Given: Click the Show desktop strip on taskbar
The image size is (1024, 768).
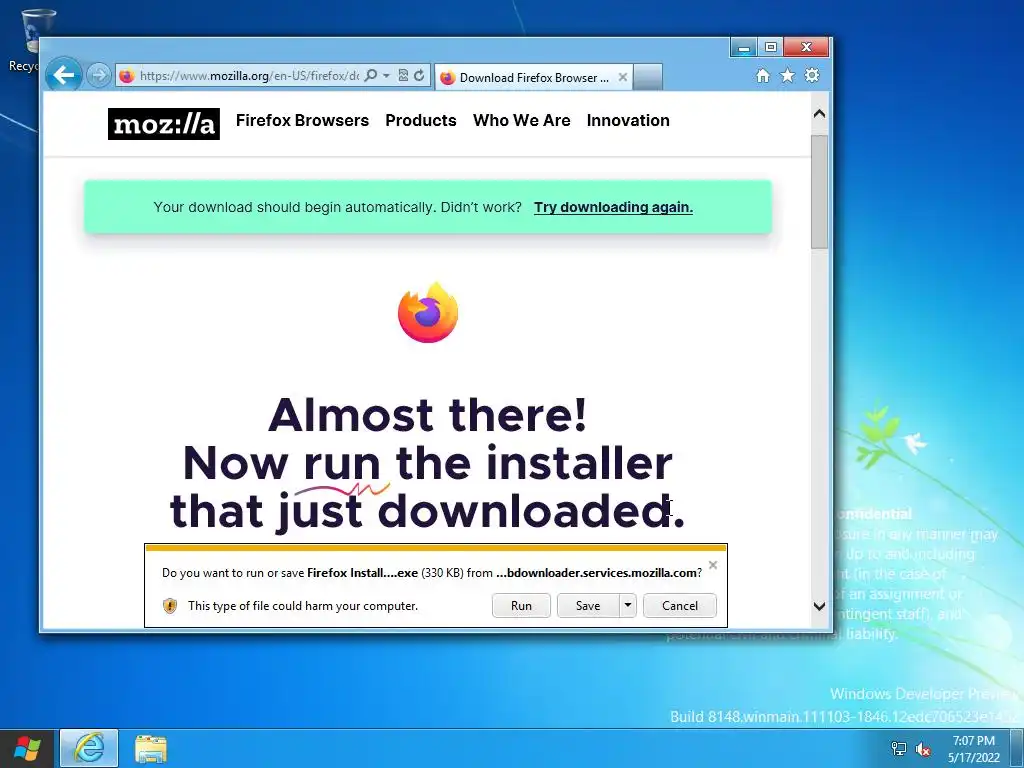Looking at the screenshot, I should [1019, 748].
